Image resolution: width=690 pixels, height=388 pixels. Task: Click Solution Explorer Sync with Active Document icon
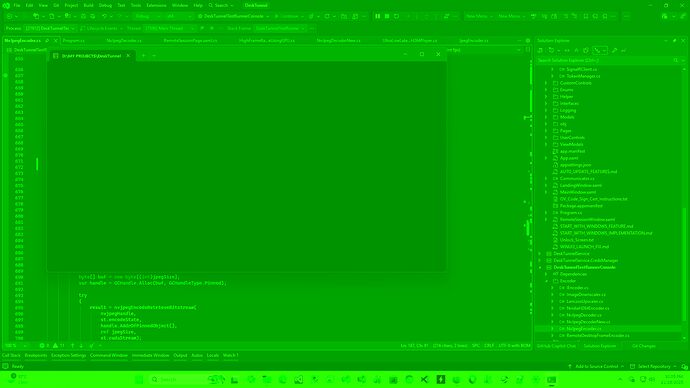pos(567,51)
